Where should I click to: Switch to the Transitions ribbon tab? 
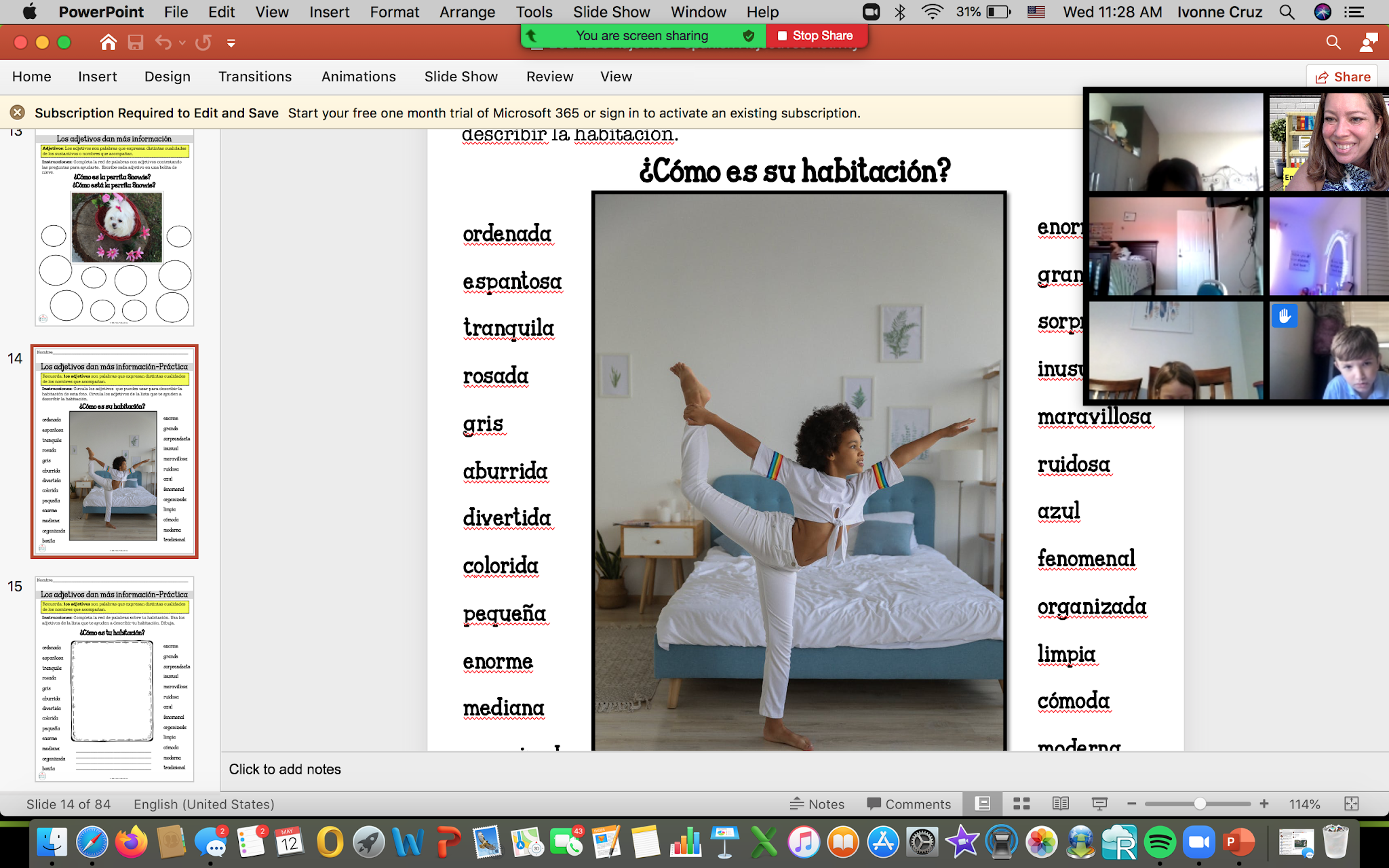[x=254, y=77]
